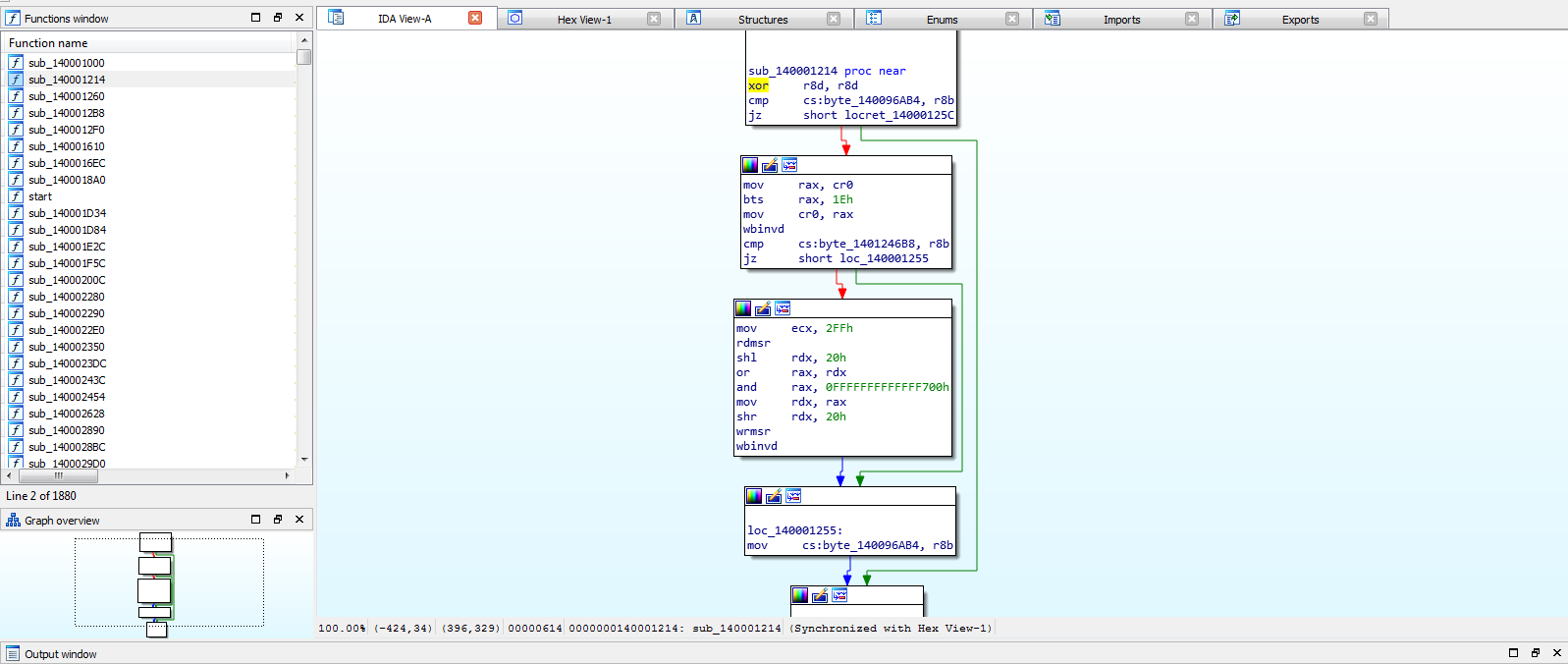Close the Hex View-1 tab
Screen dimensions: 1568x664
tap(654, 19)
